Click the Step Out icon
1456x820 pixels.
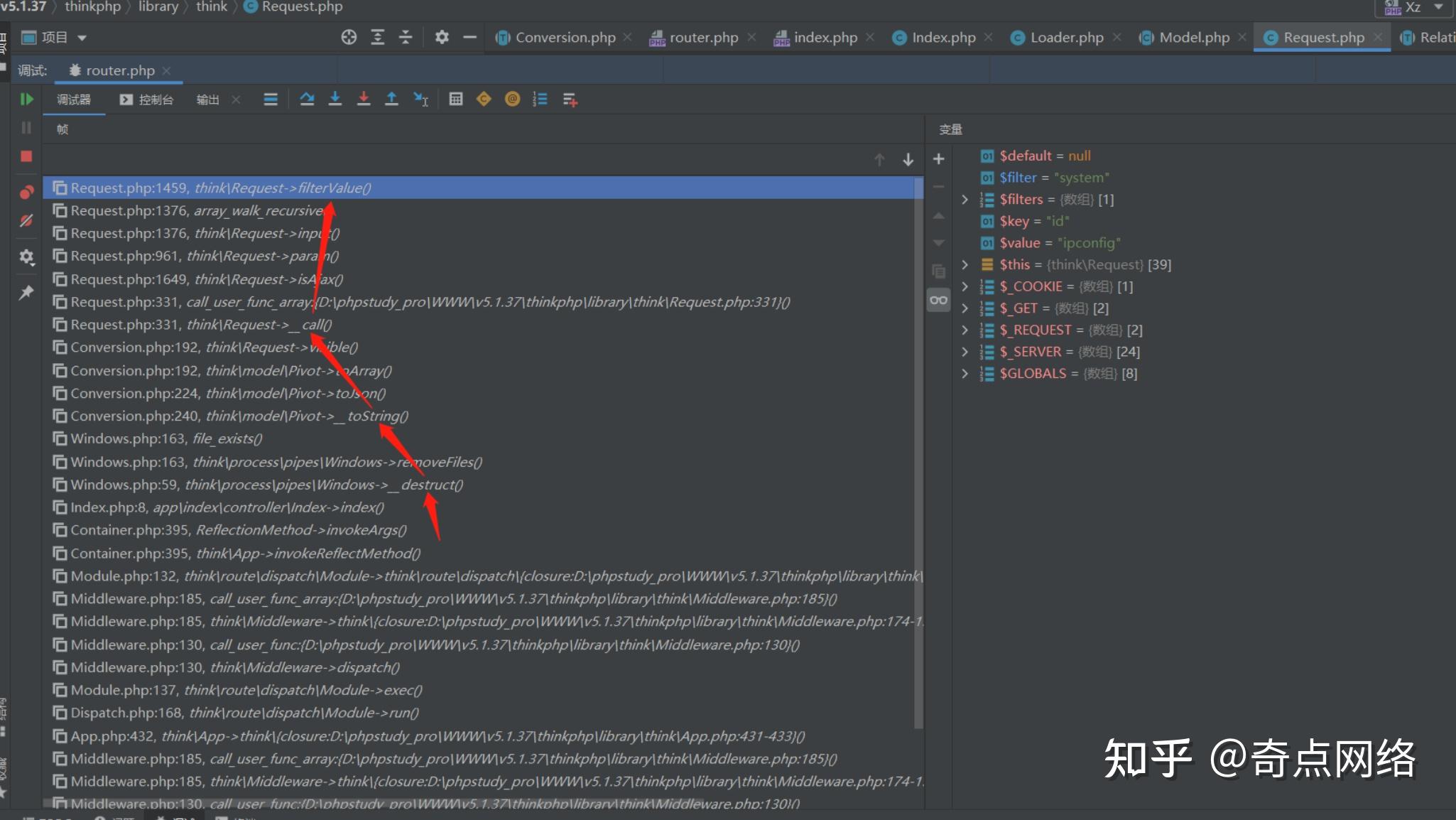(x=393, y=99)
